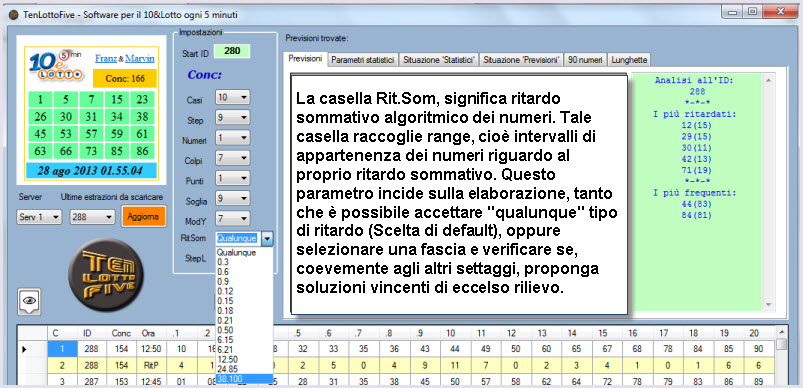Click the Franz link
803x388 pixels.
pos(105,58)
